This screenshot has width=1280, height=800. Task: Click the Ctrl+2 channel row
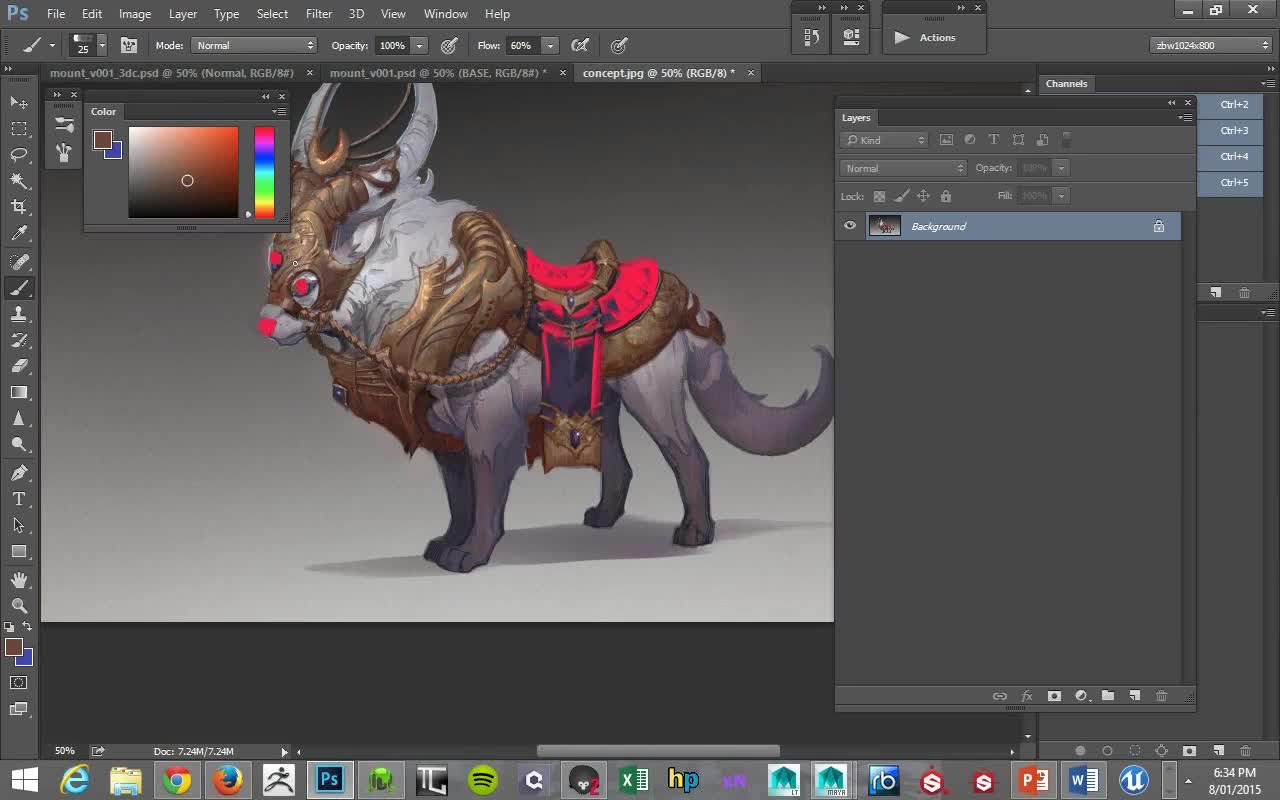click(x=1230, y=104)
